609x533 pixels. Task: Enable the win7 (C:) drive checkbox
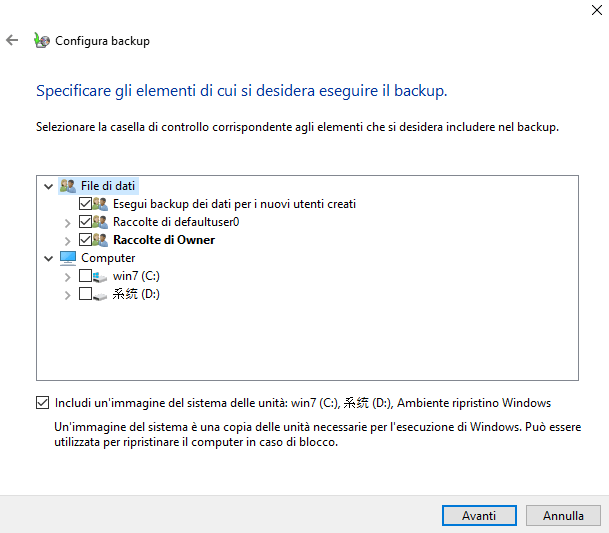(85, 276)
